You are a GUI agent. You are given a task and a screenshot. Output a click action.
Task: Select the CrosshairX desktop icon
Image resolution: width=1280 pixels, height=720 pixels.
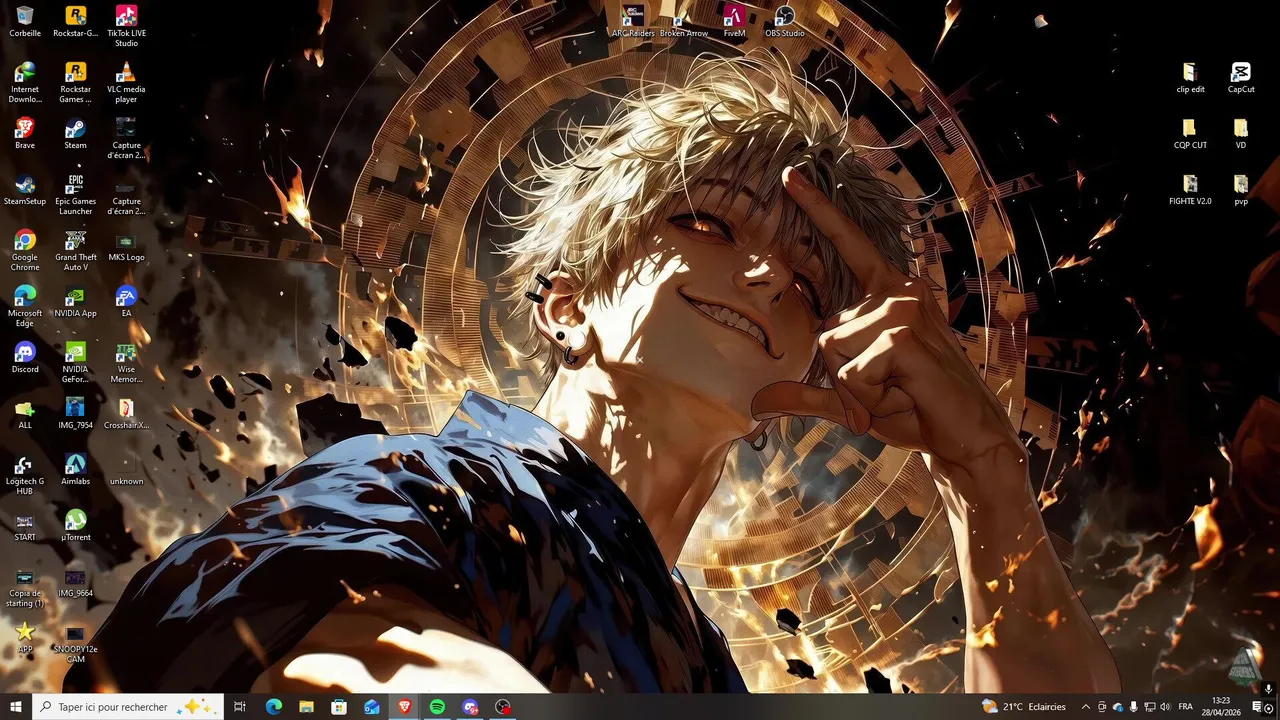pos(126,414)
